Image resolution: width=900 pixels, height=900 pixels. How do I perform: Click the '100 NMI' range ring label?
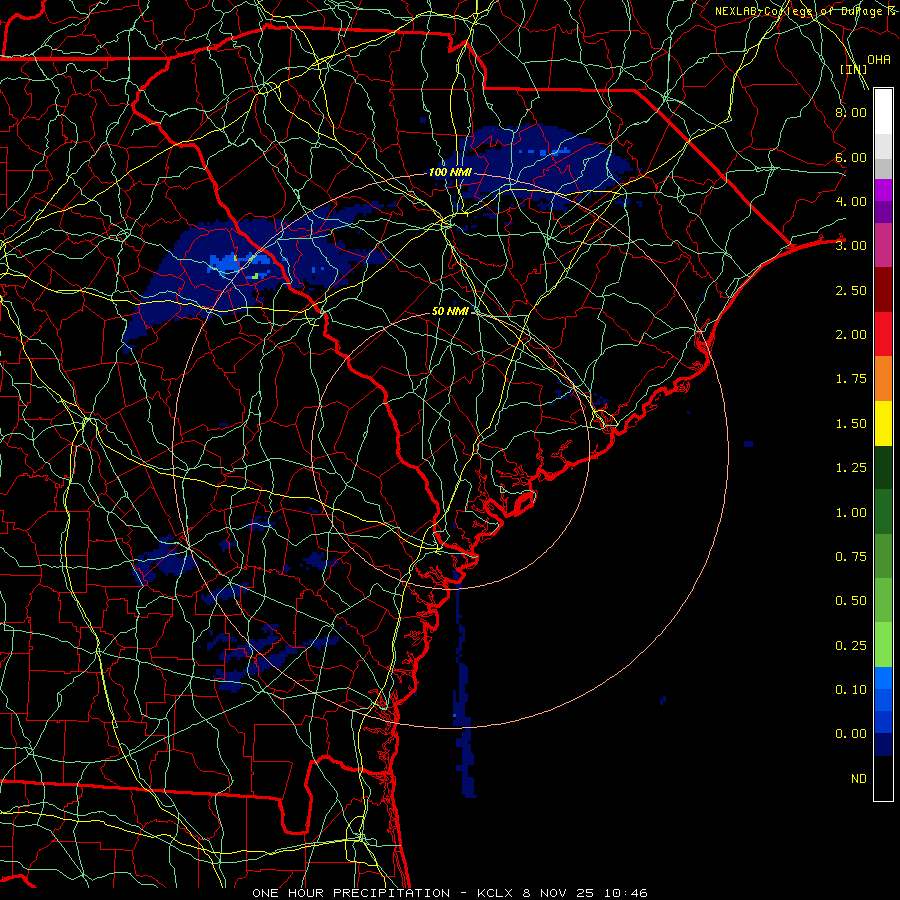click(450, 172)
